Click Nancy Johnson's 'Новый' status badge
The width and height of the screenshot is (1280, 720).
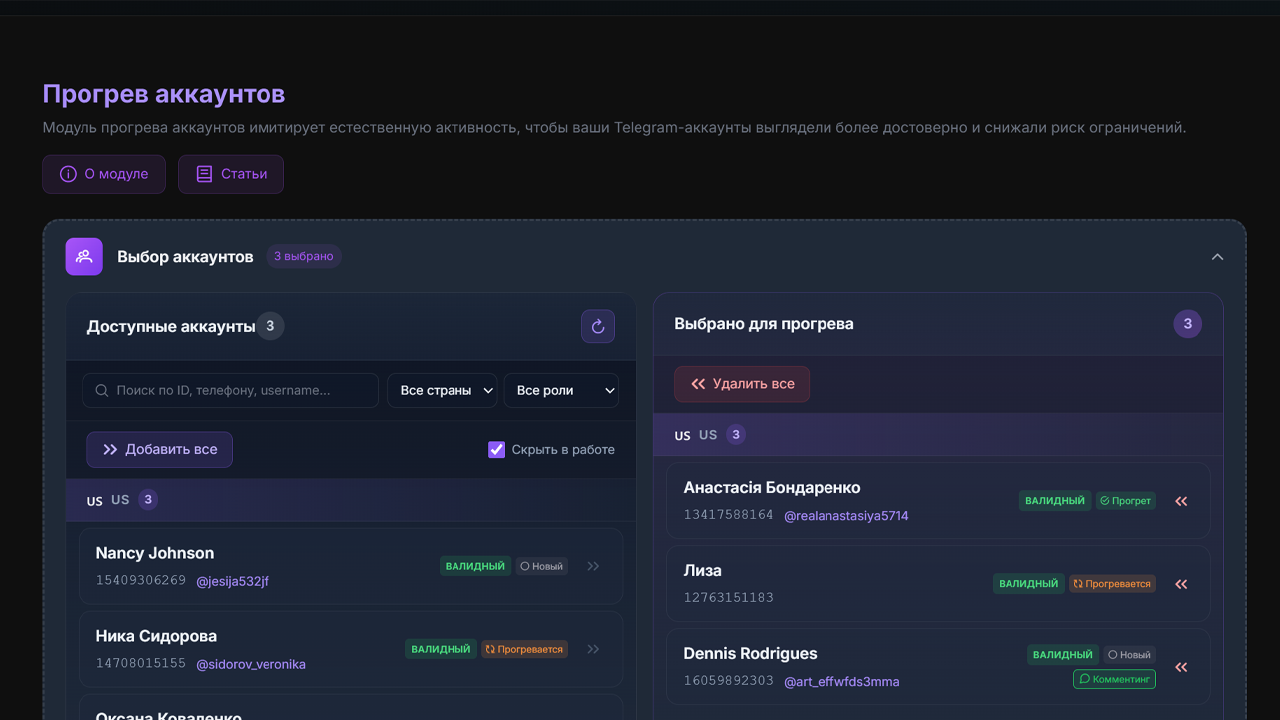(542, 566)
